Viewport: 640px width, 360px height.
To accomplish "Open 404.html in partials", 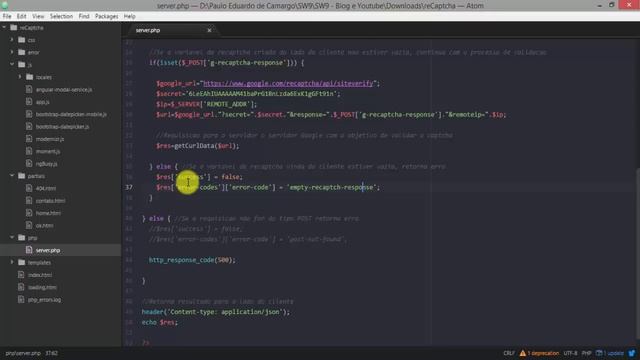I will (46, 188).
